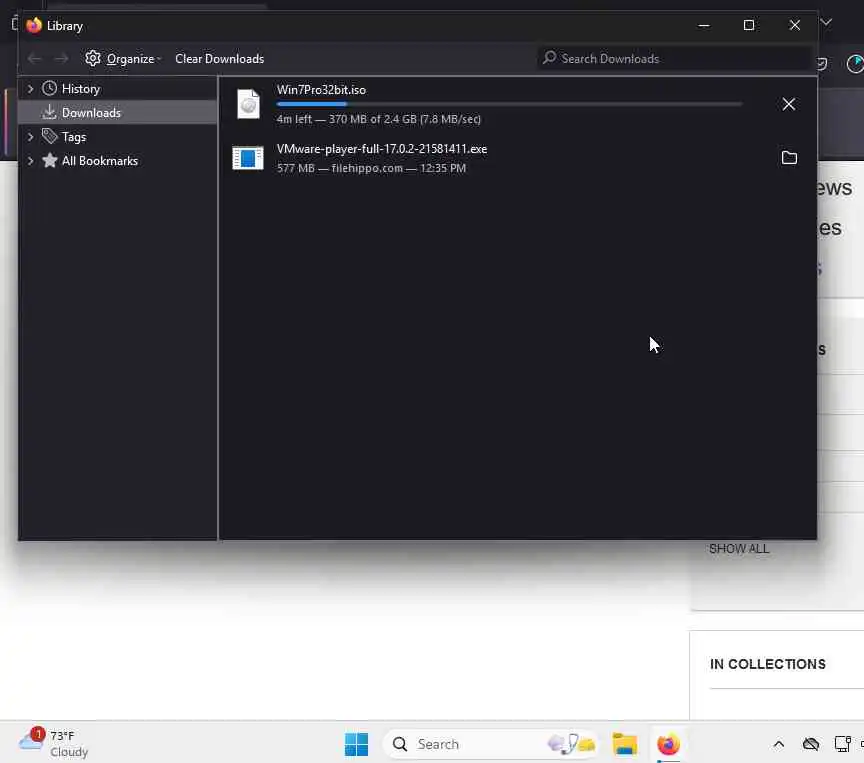Open the Windows Start menu
864x763 pixels.
click(x=356, y=744)
